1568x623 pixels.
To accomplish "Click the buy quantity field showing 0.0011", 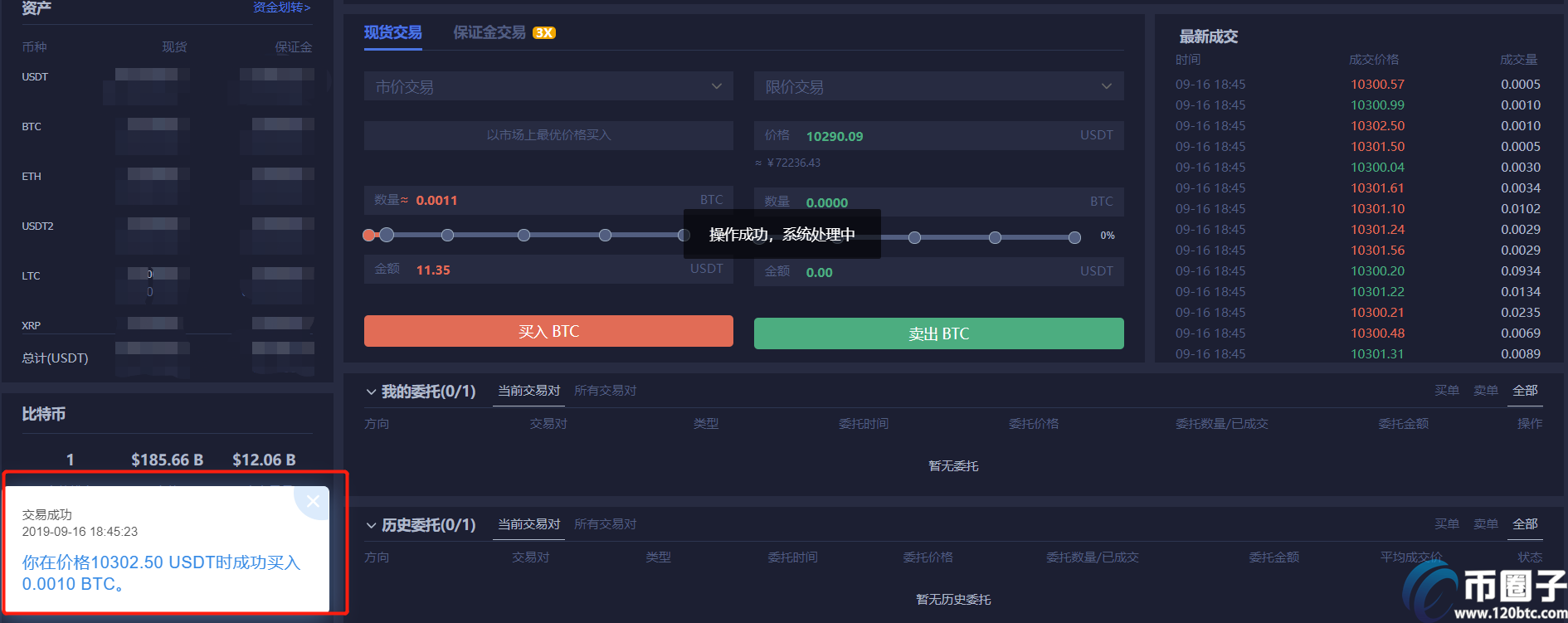I will point(548,200).
